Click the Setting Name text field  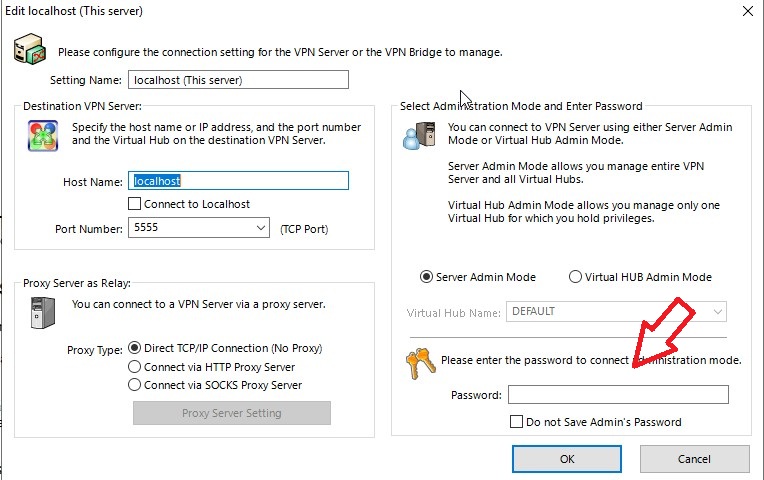point(238,79)
